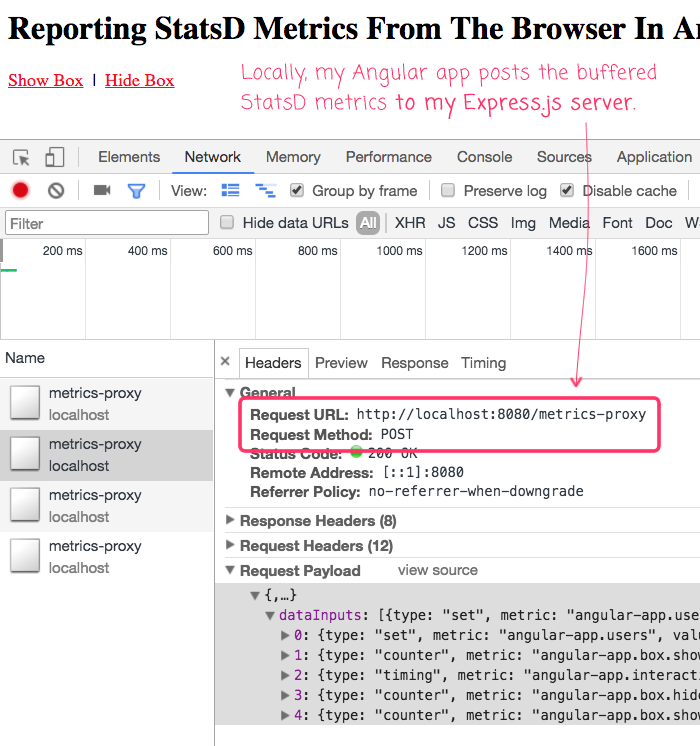Screen dimensions: 700x746
Task: Filter requests by CSS type
Action: coord(483,223)
